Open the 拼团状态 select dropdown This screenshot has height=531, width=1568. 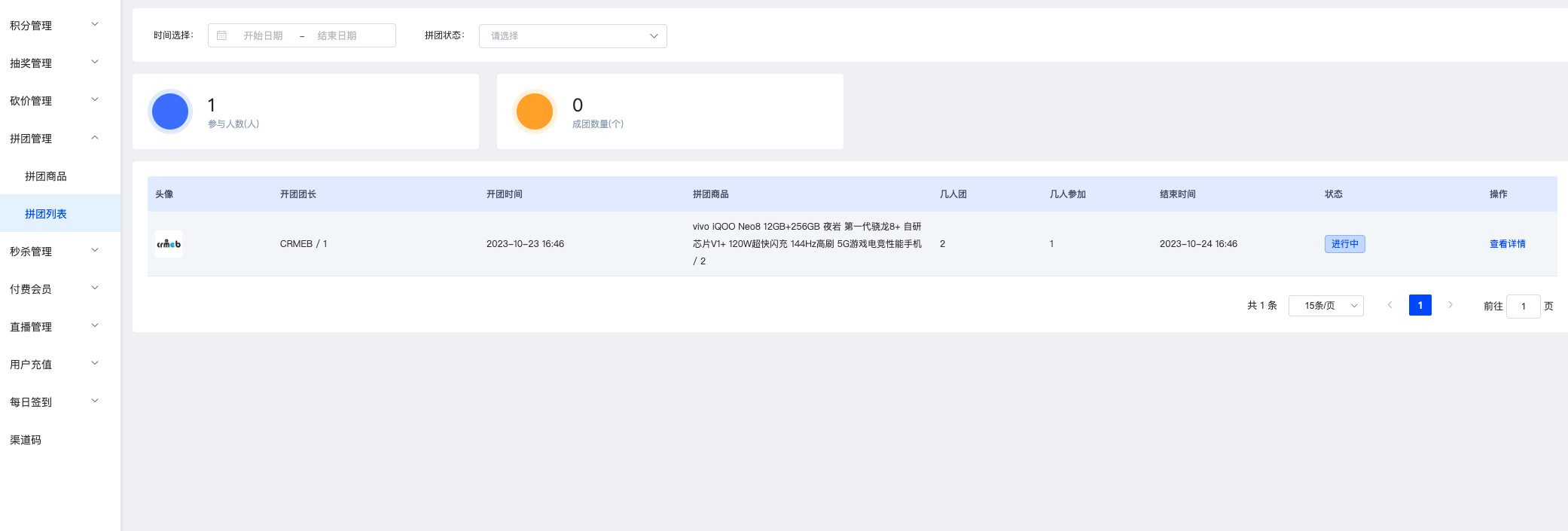573,35
